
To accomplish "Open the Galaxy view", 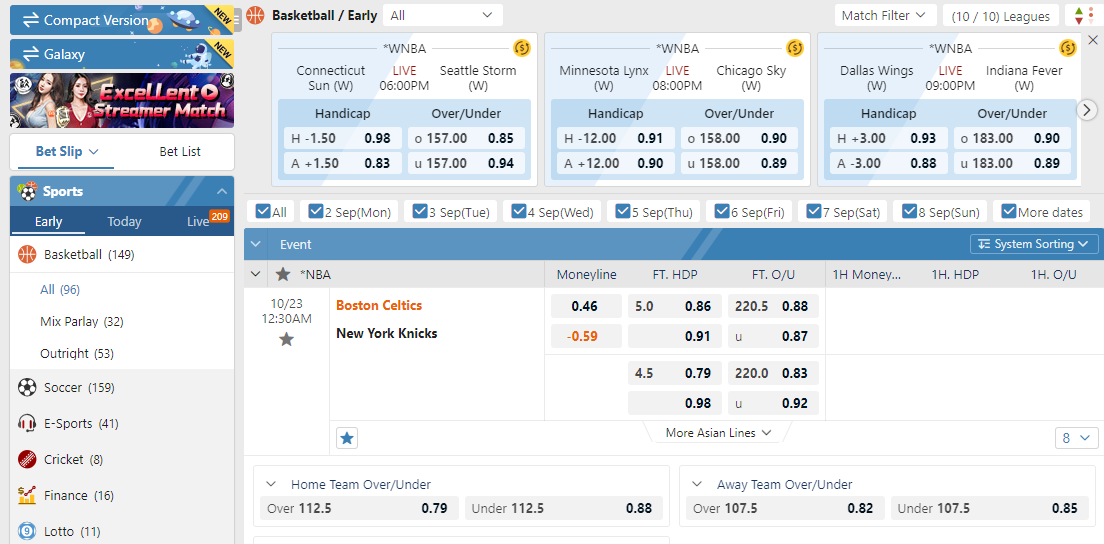I will (122, 54).
